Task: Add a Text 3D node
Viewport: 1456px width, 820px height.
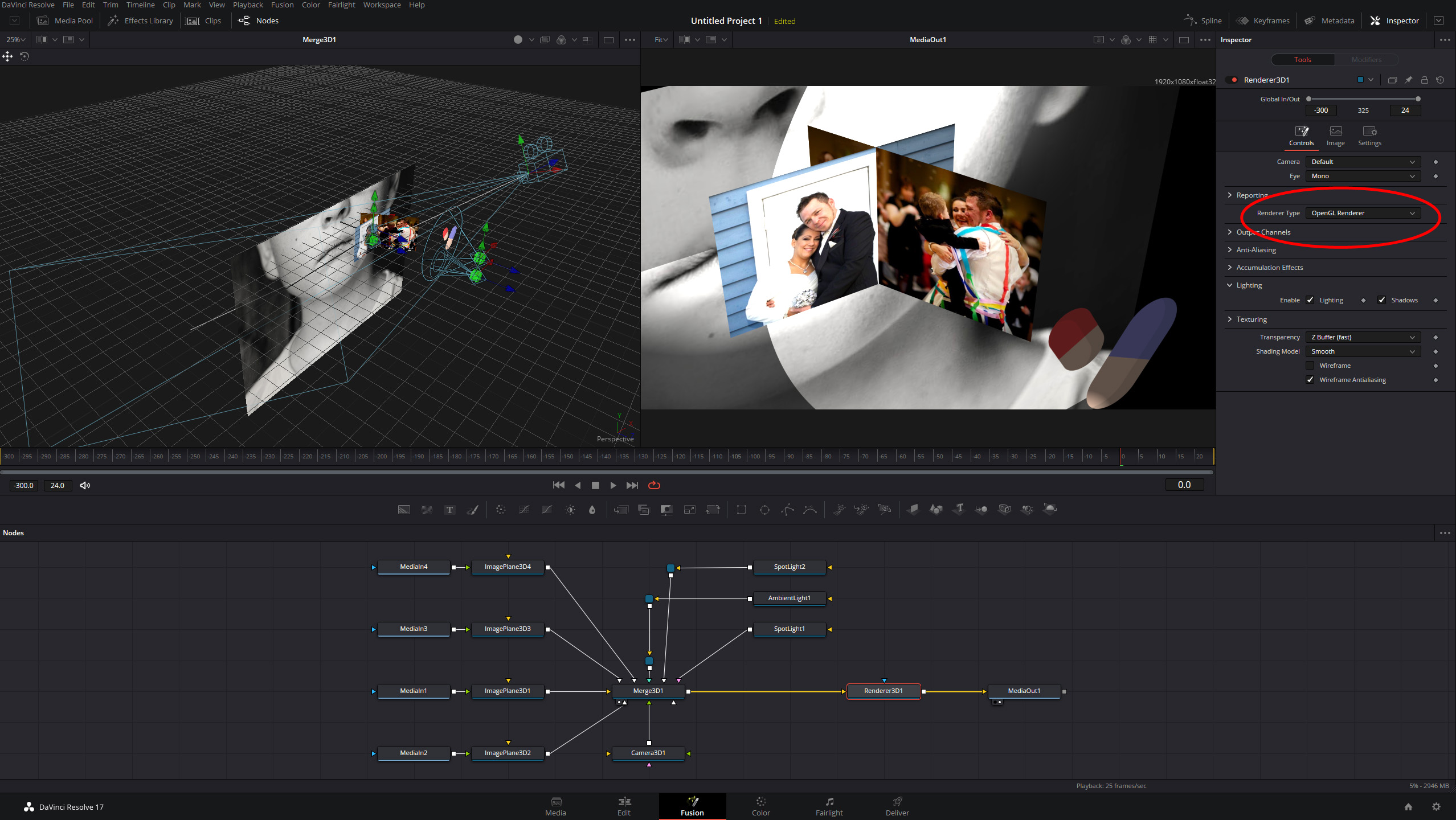Action: click(959, 510)
